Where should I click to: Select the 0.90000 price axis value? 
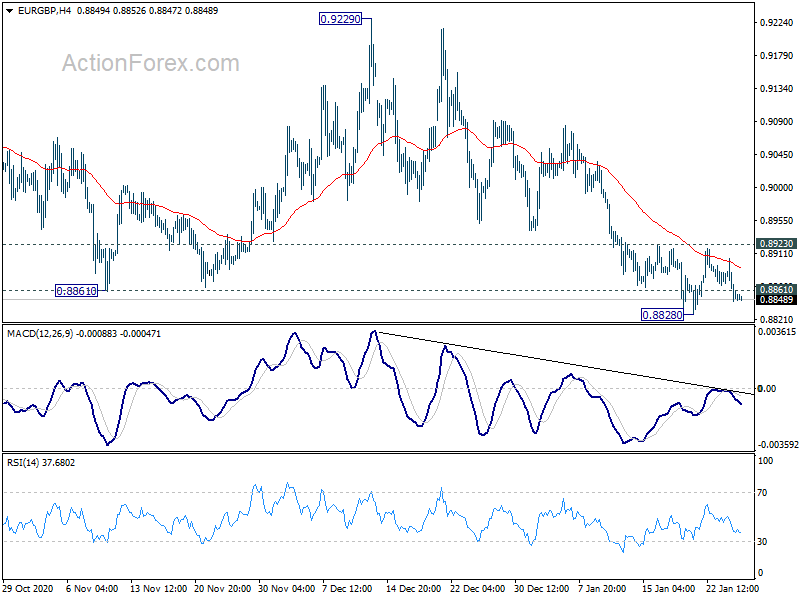777,188
